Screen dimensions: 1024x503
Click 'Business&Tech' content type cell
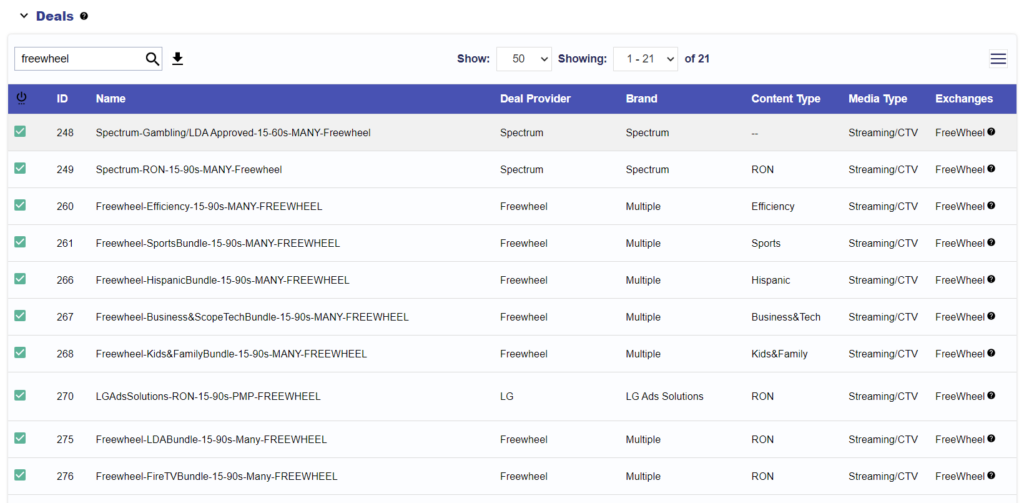coord(786,317)
